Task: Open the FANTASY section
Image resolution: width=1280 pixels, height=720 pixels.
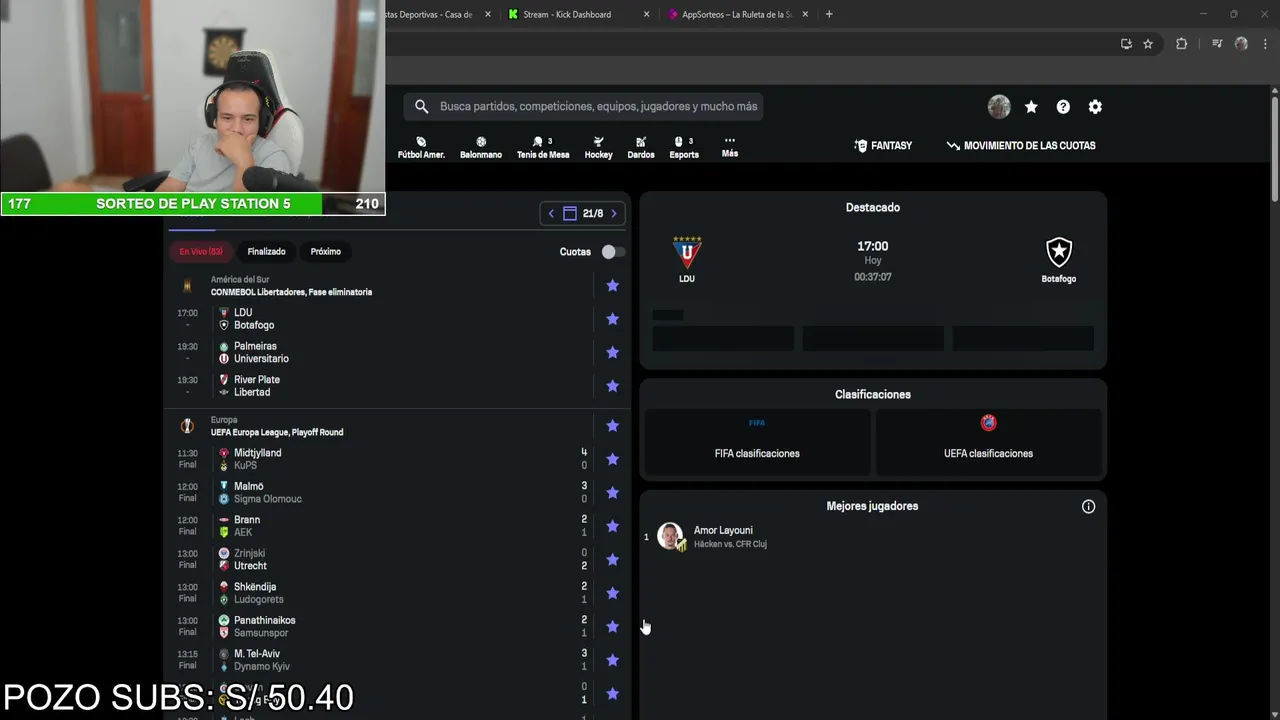Action: point(883,145)
